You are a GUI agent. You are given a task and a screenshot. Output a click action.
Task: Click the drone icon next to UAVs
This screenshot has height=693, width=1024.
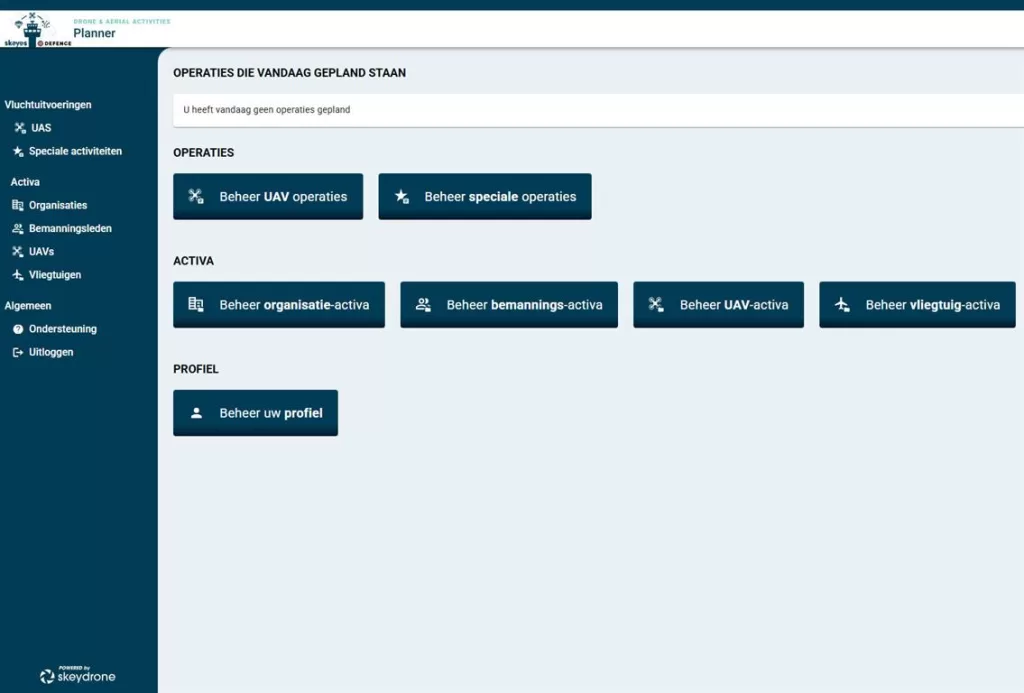click(x=17, y=252)
